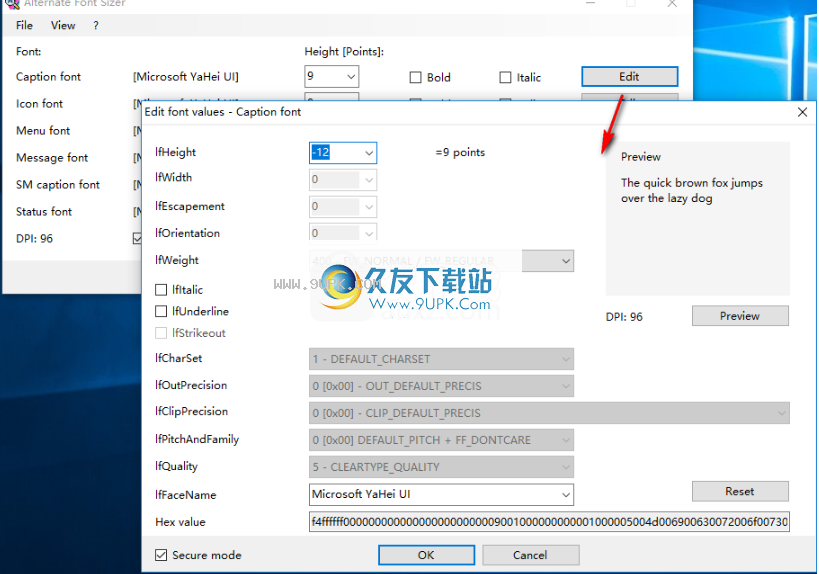Open the File menu
Image resolution: width=819 pixels, height=574 pixels.
(24, 25)
